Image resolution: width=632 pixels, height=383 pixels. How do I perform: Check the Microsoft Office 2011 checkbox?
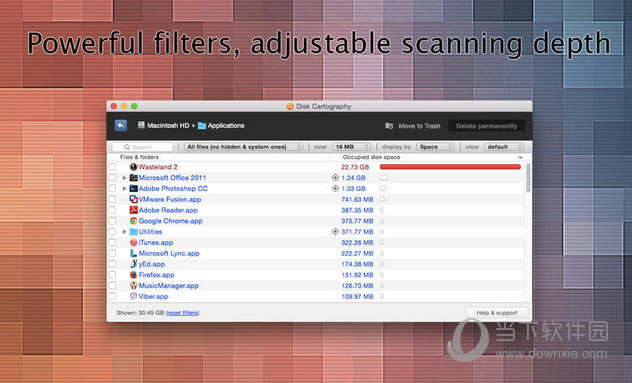(x=112, y=178)
